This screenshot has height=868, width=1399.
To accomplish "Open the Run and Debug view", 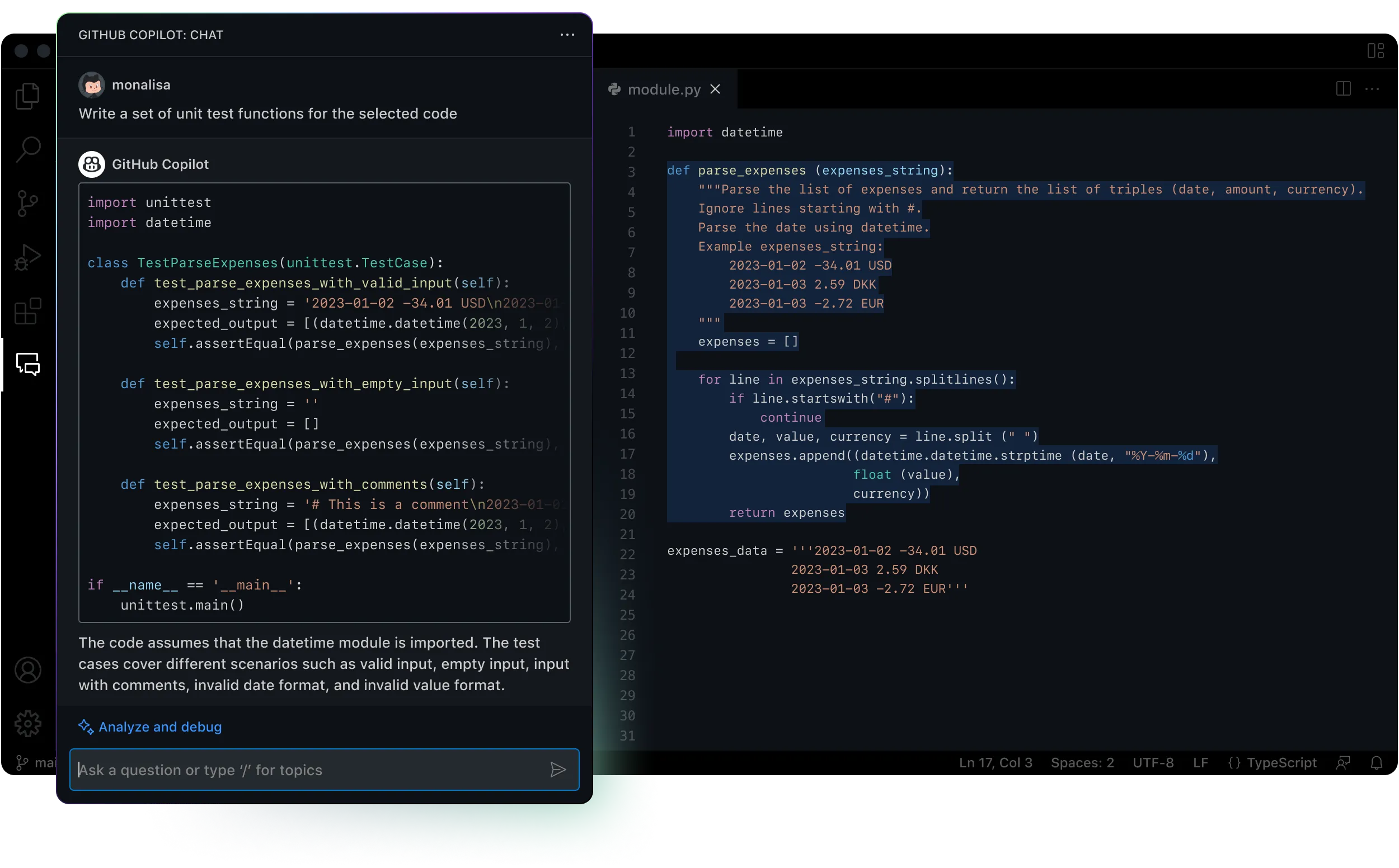I will coord(27,257).
